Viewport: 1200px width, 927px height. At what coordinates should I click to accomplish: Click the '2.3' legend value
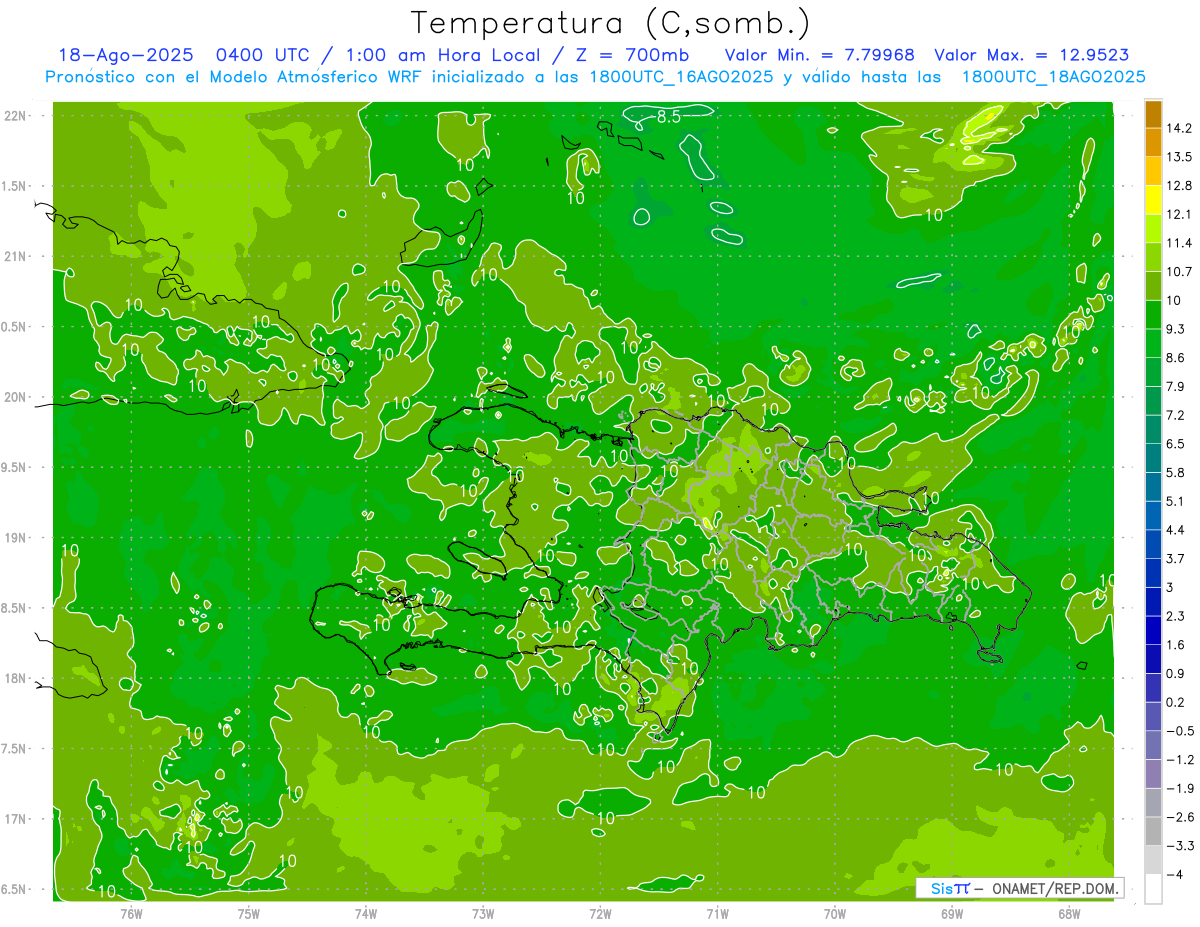pyautogui.click(x=1176, y=616)
